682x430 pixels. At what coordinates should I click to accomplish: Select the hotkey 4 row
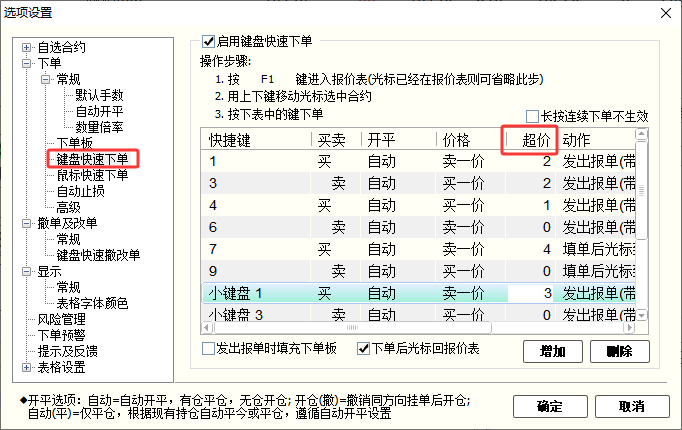tap(418, 205)
